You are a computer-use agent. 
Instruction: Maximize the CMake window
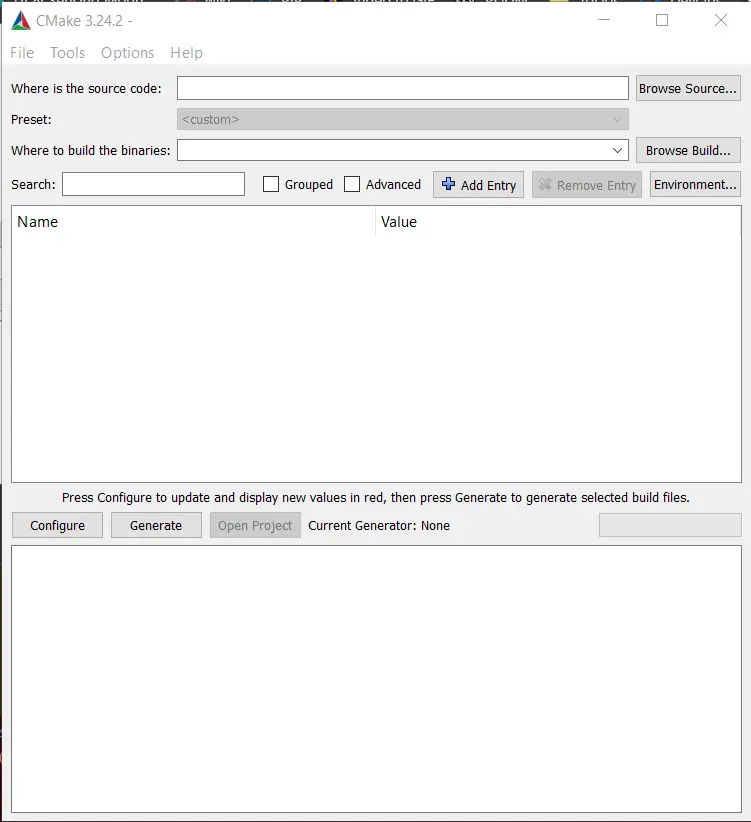click(x=662, y=20)
